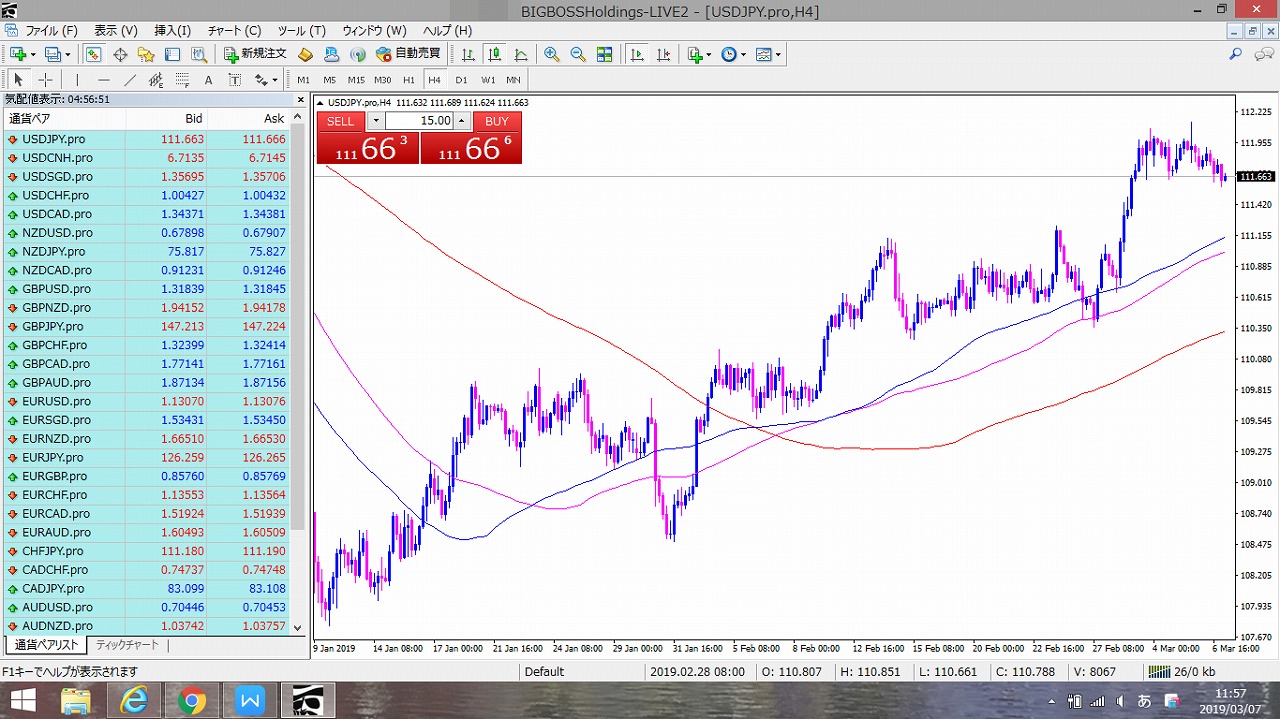Screen dimensions: 1280x719
Task: Click the zoom out magnifier icon
Action: [x=578, y=54]
